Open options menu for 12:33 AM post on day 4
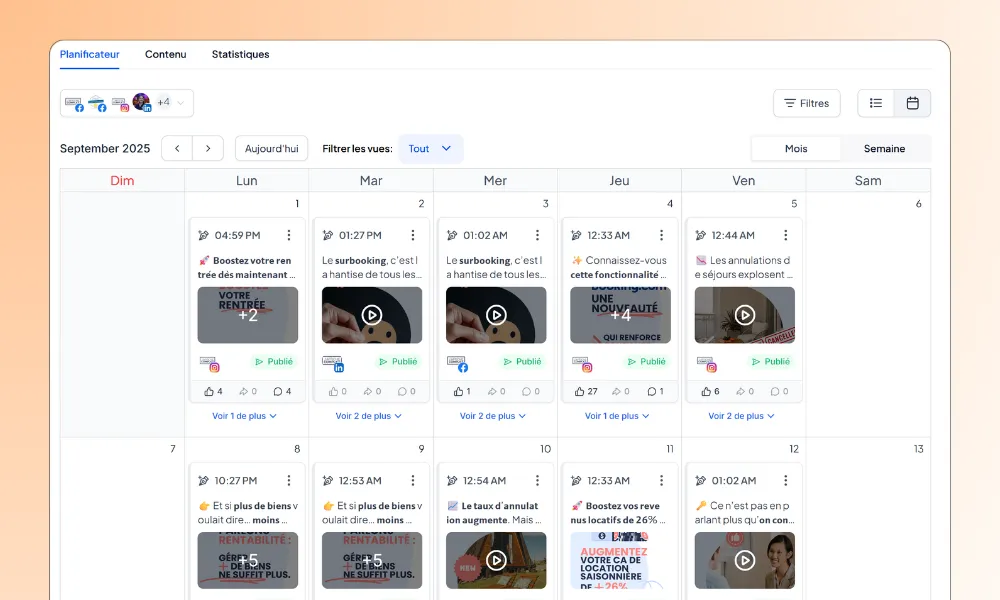Image resolution: width=1000 pixels, height=600 pixels. [x=661, y=235]
